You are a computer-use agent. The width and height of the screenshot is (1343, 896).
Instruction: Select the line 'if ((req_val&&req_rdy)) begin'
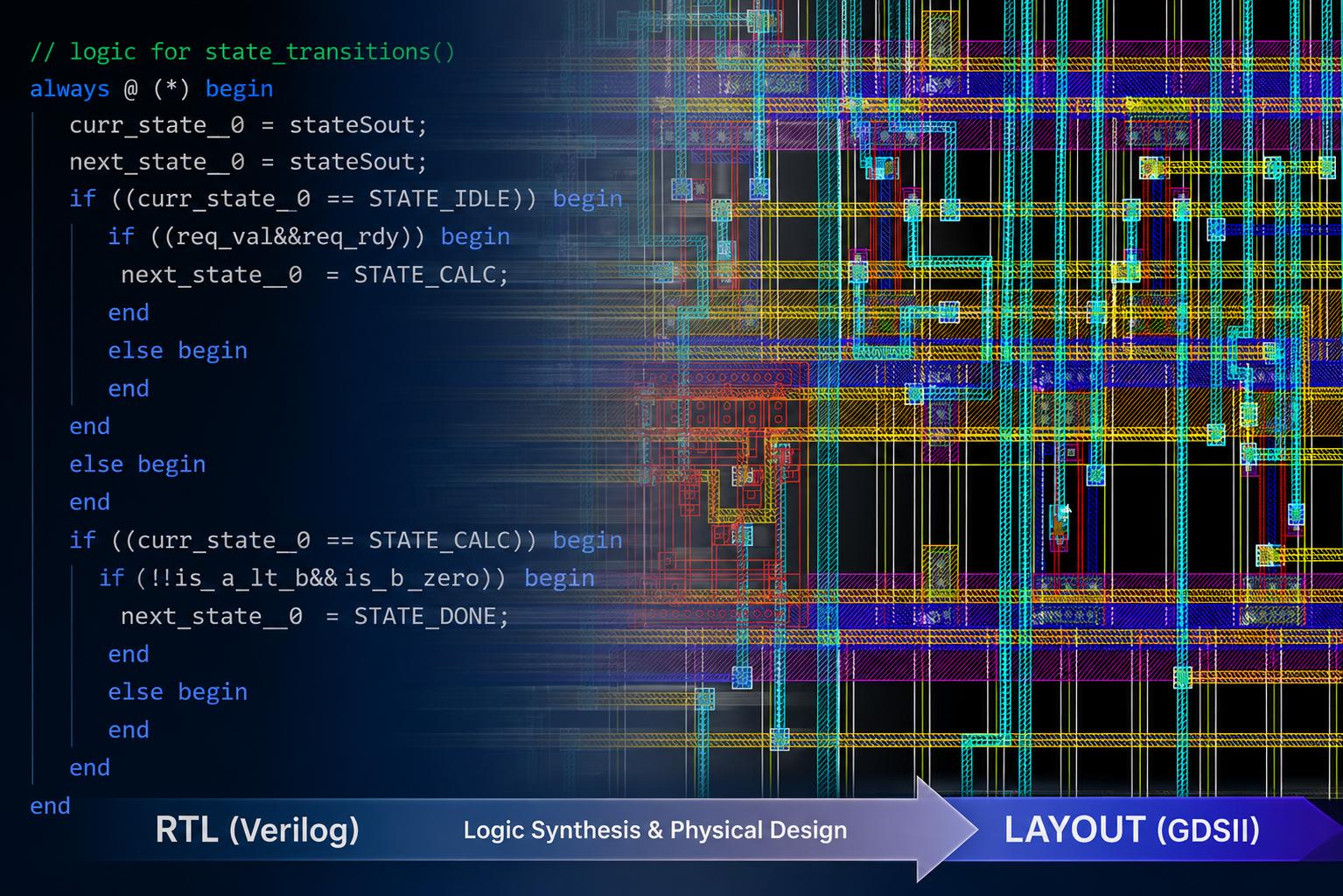click(x=309, y=237)
